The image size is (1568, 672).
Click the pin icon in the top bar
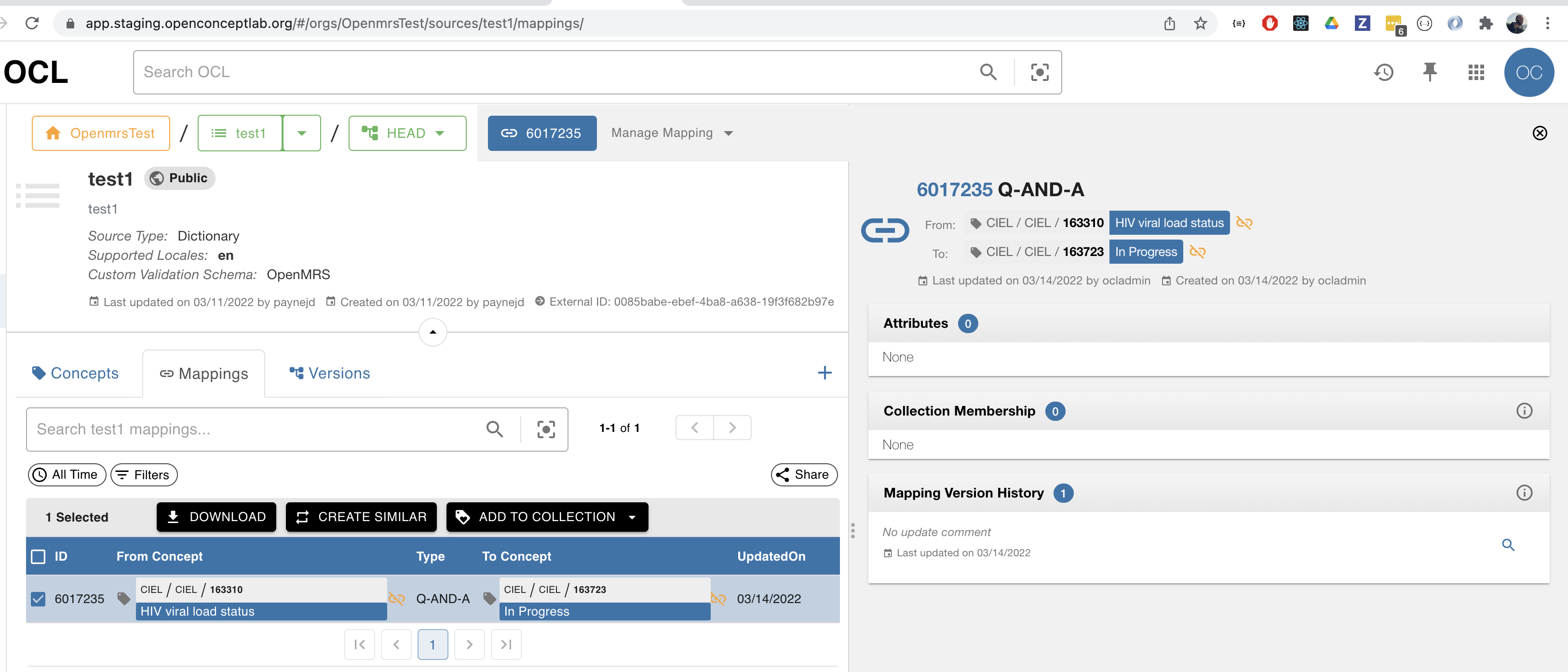[x=1430, y=72]
